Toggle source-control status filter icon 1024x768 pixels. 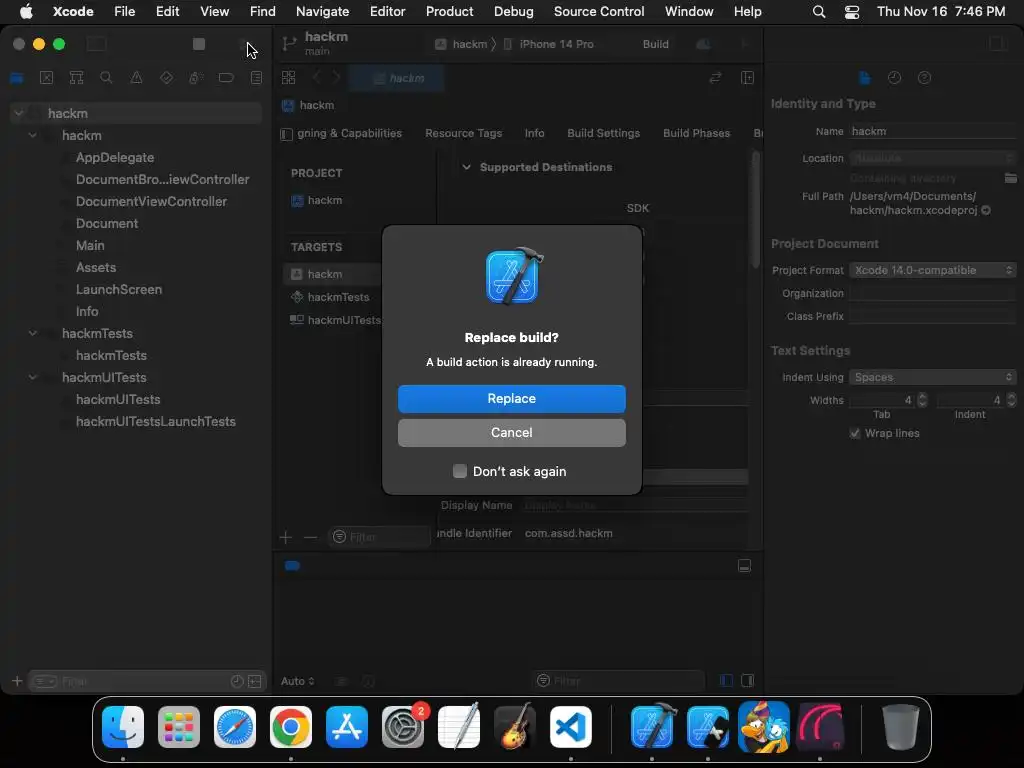255,681
